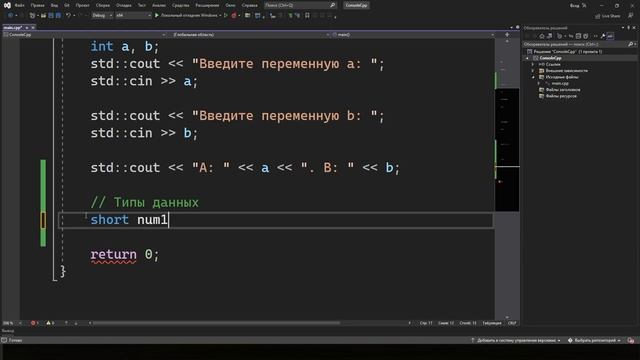Click the "short" keyword in editor
This screenshot has width=640, height=360.
click(109, 220)
